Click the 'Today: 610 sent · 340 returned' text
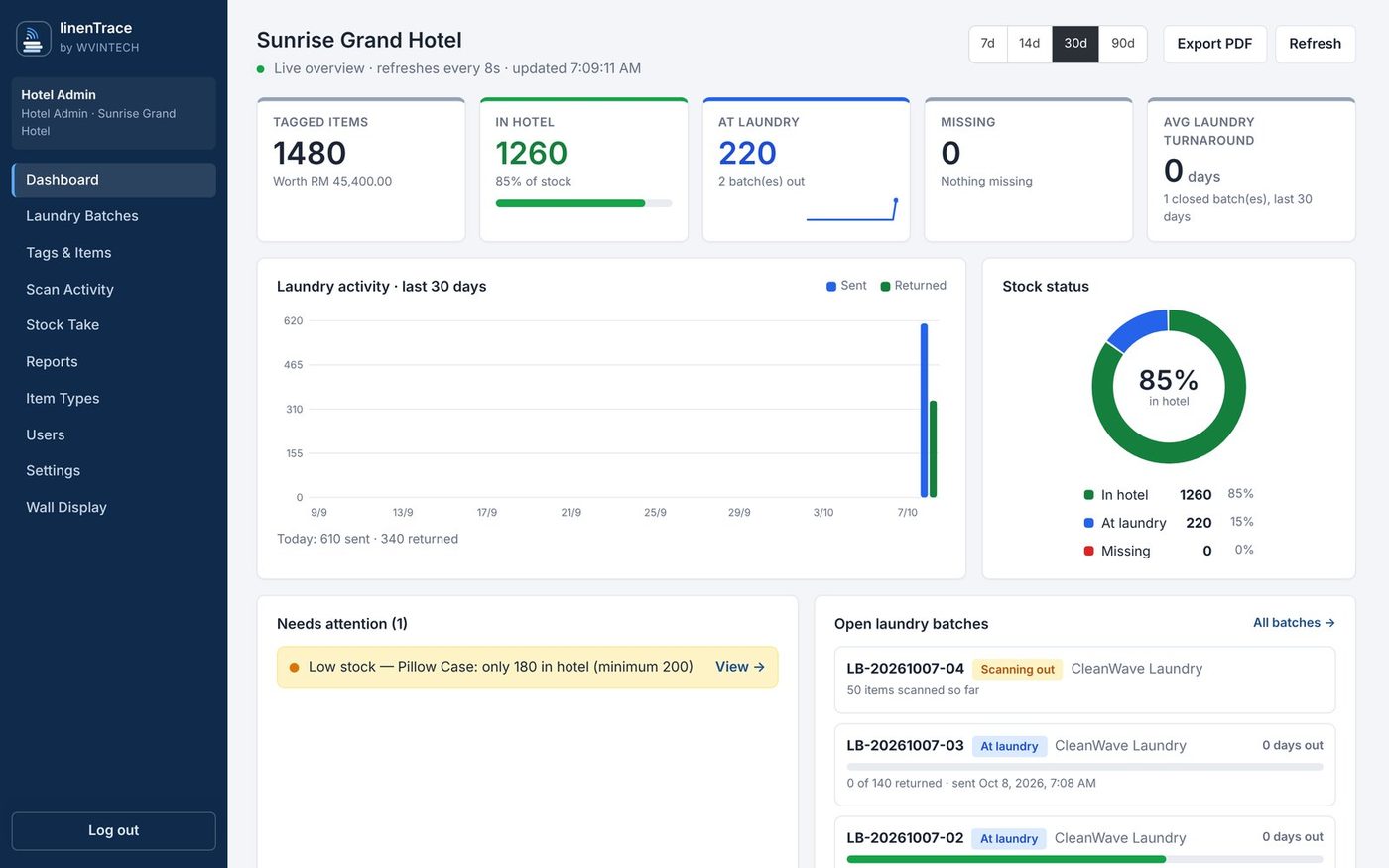This screenshot has width=1389, height=868. click(367, 539)
